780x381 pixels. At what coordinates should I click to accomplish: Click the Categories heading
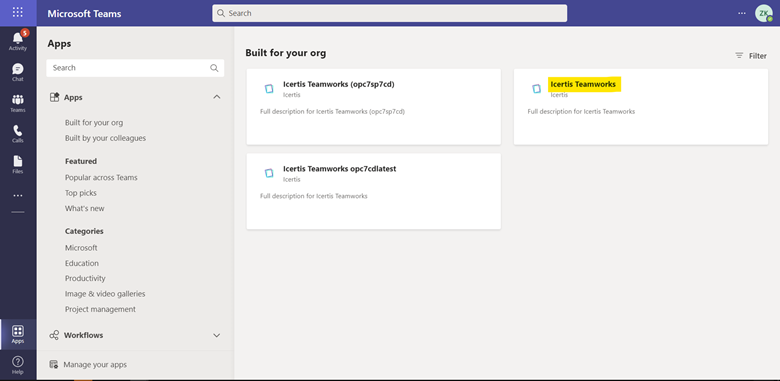pos(84,231)
